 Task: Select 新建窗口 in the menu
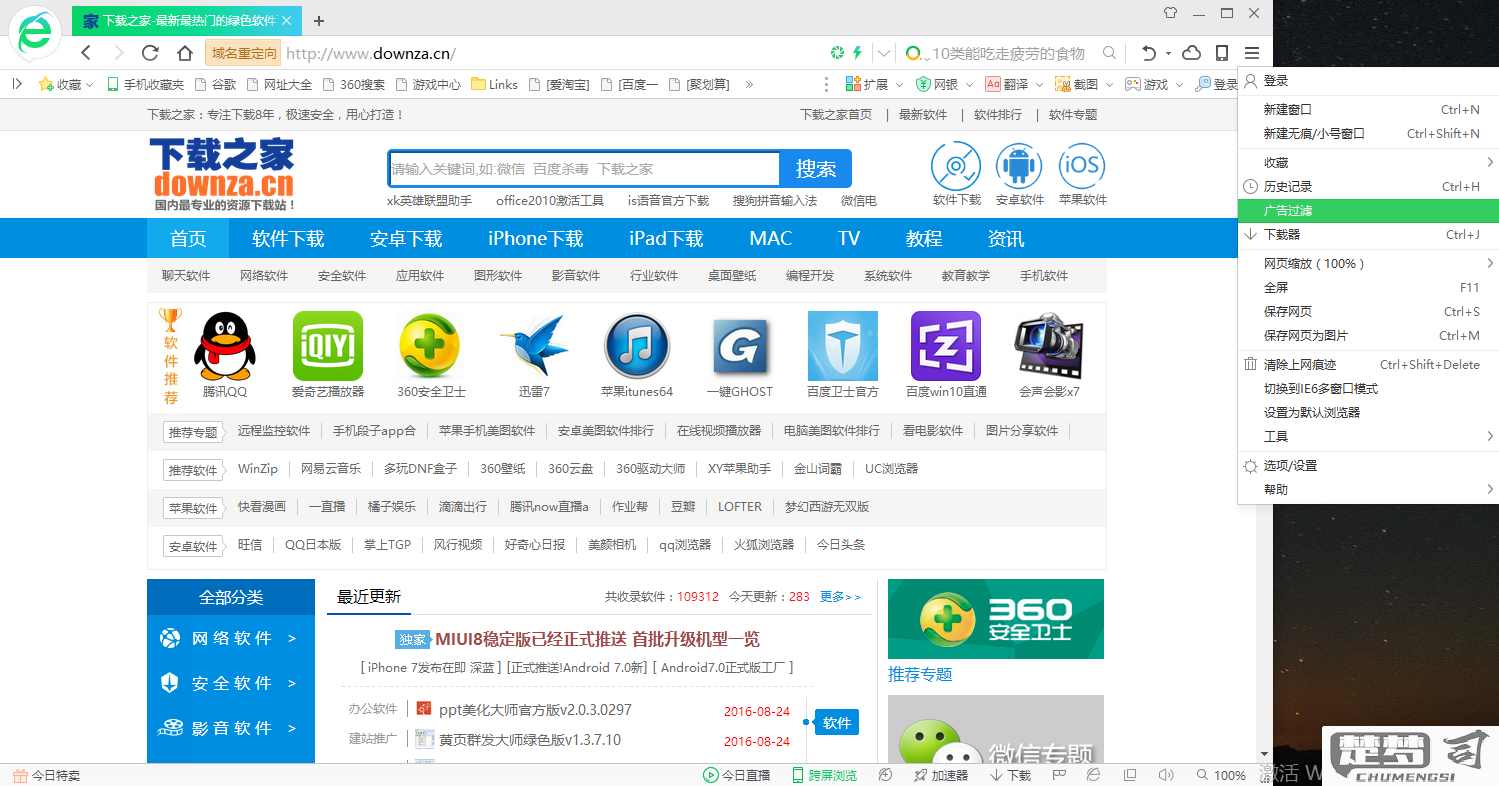click(1368, 110)
